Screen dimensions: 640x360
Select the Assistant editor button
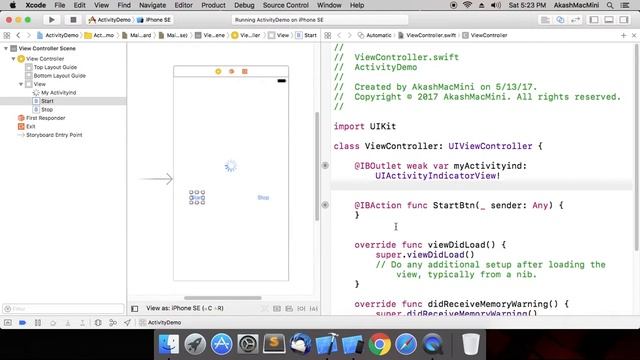coord(560,20)
